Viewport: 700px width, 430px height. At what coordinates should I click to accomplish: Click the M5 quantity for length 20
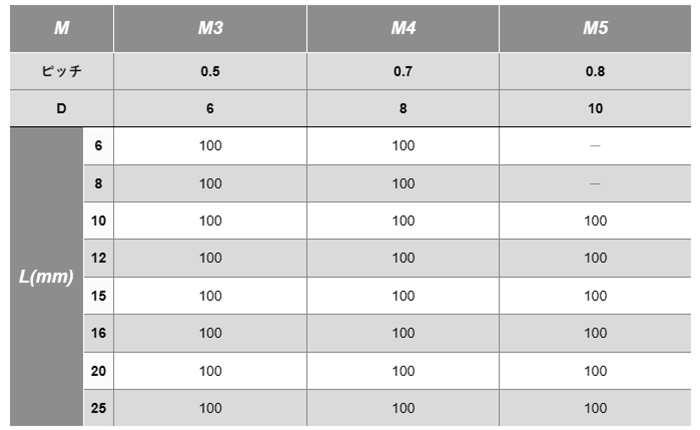click(x=595, y=371)
